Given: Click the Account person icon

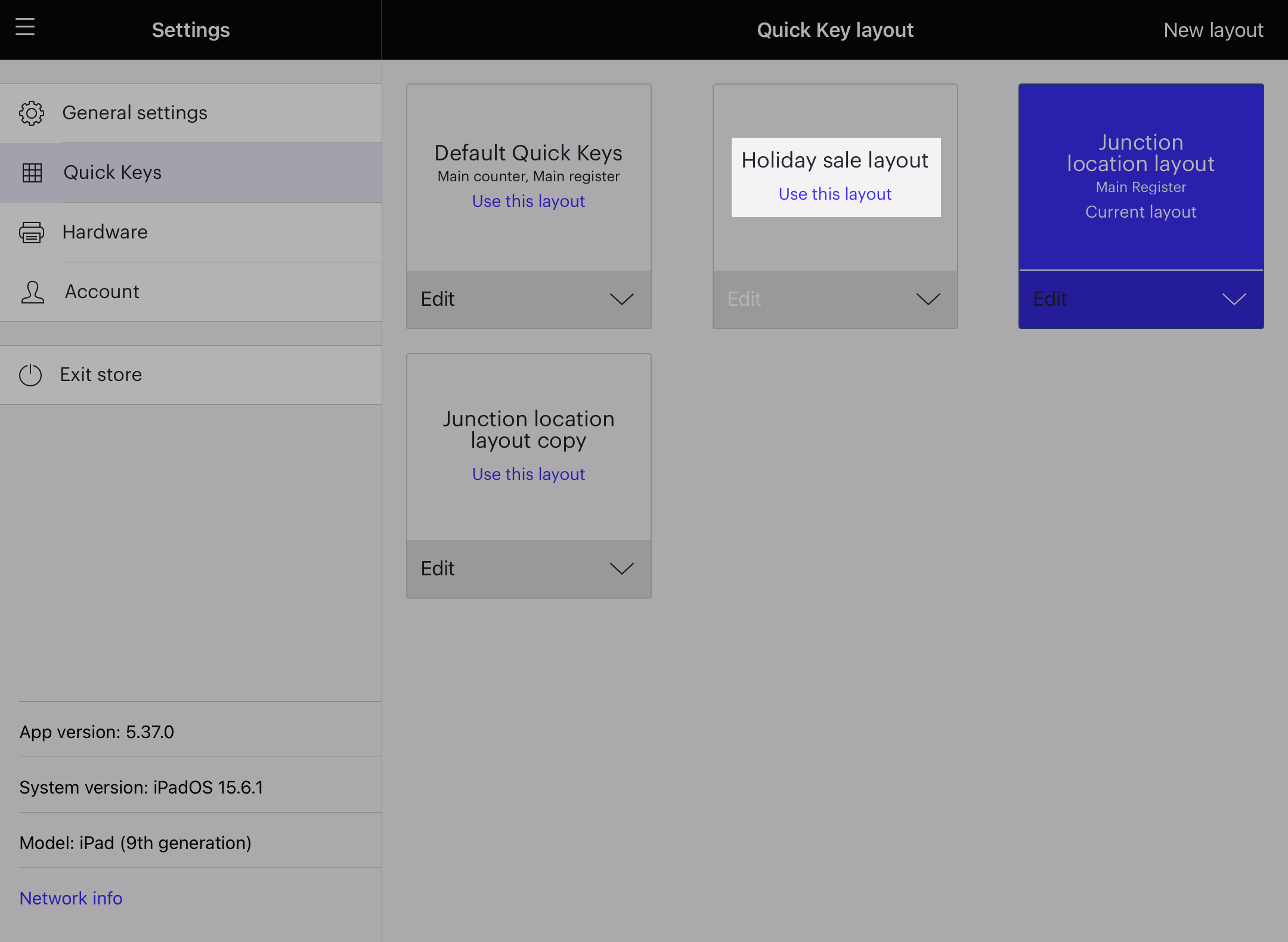Looking at the screenshot, I should click(32, 292).
